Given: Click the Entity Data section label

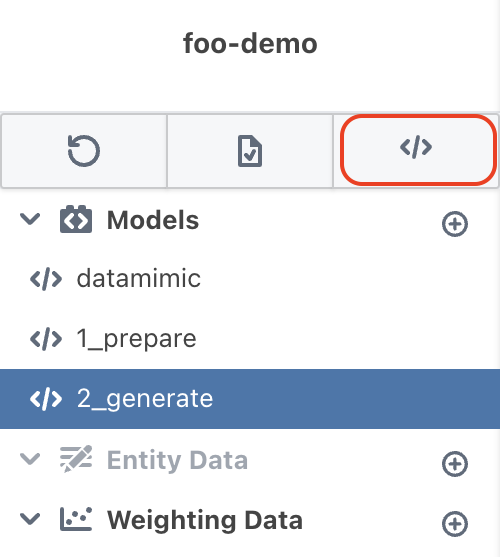Looking at the screenshot, I should [x=177, y=460].
